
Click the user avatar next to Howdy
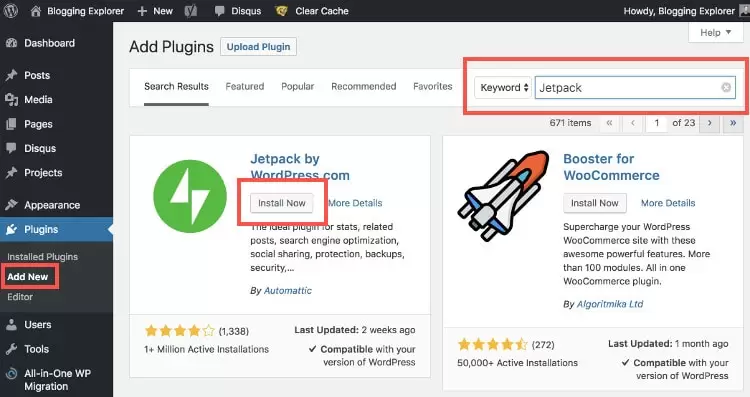[745, 11]
